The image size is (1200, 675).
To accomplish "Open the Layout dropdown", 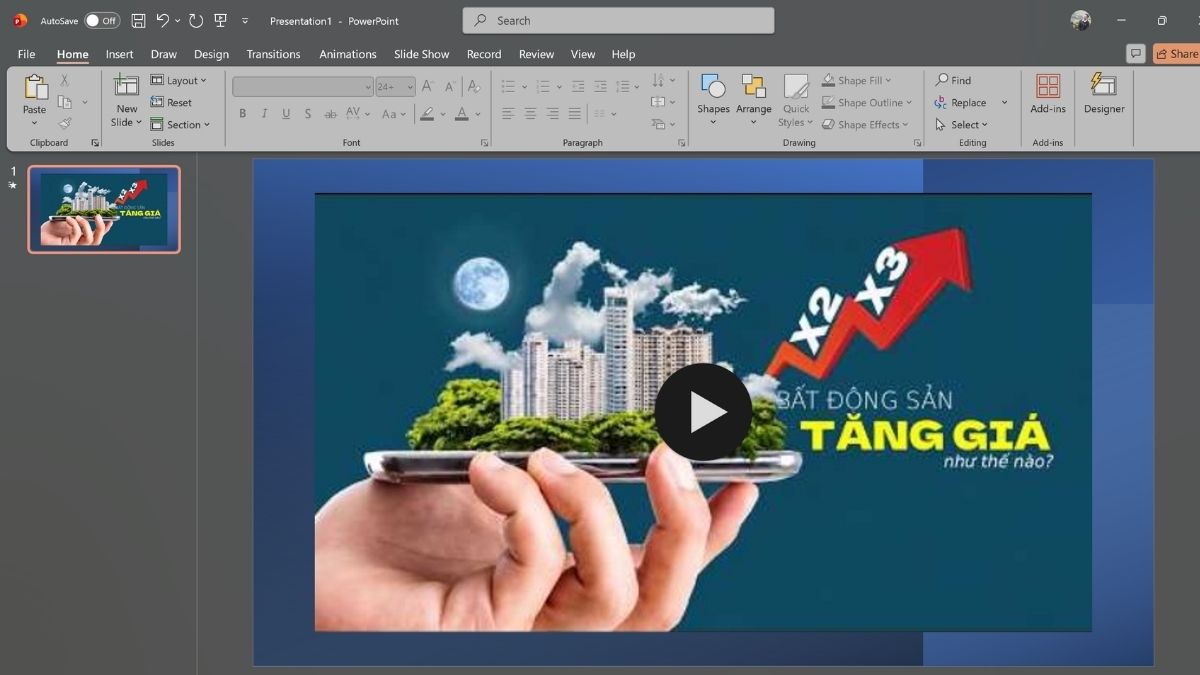I will [x=178, y=80].
